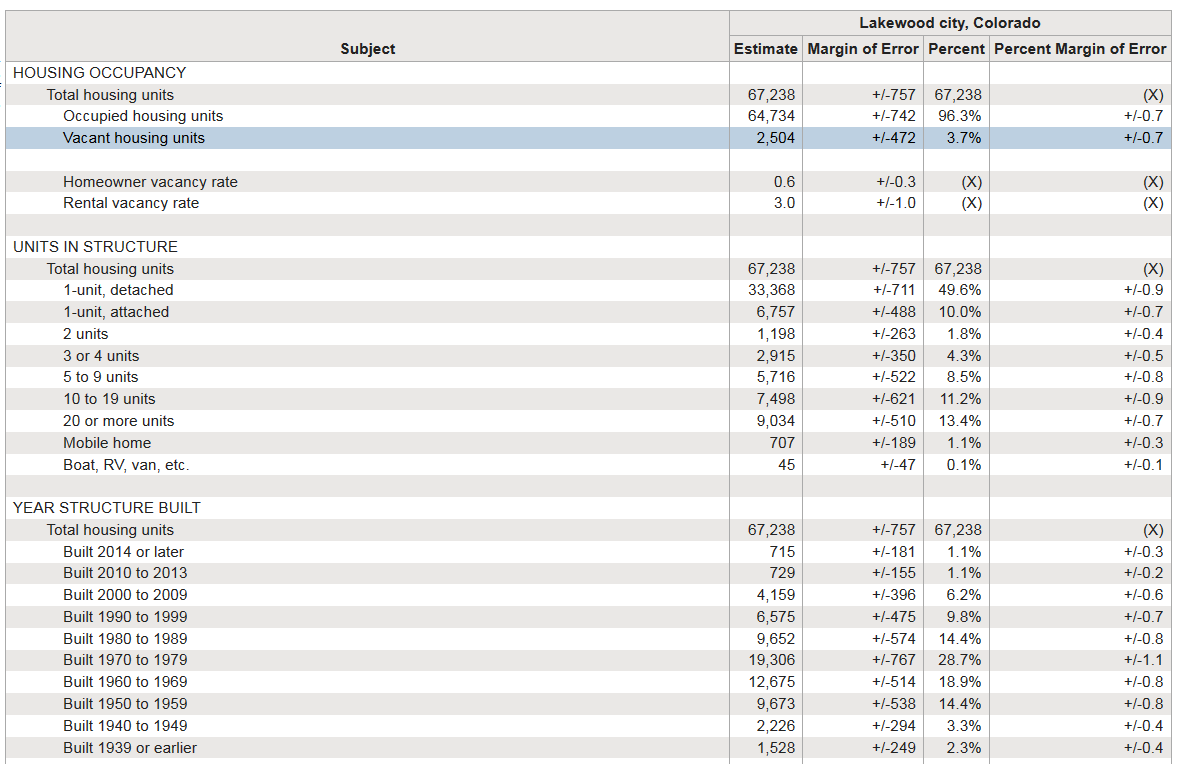Click the UNITS IN STRUCTURE section heading
Viewport: 1186px width, 764px height.
(95, 247)
